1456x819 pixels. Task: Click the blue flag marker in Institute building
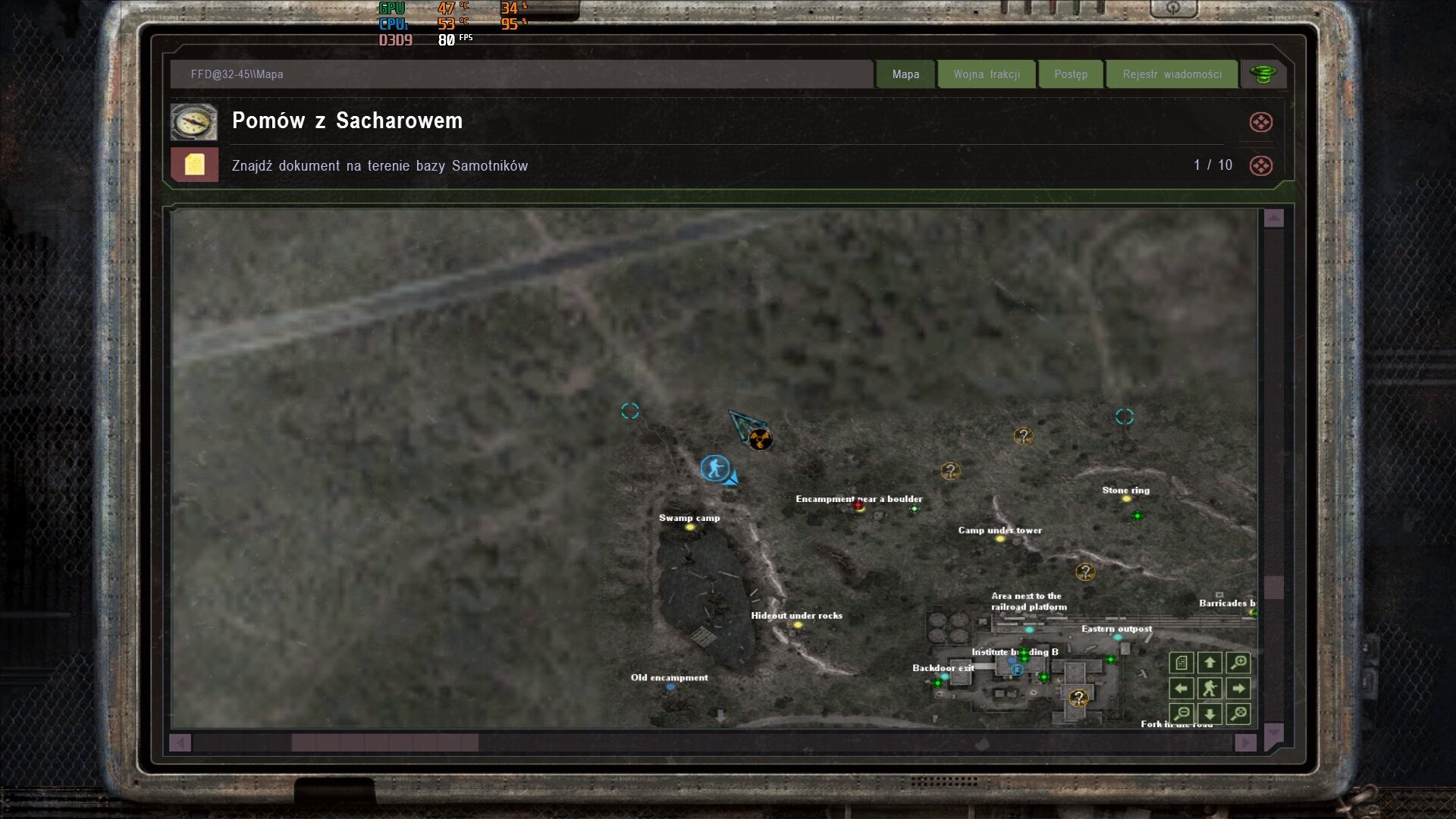click(1017, 670)
